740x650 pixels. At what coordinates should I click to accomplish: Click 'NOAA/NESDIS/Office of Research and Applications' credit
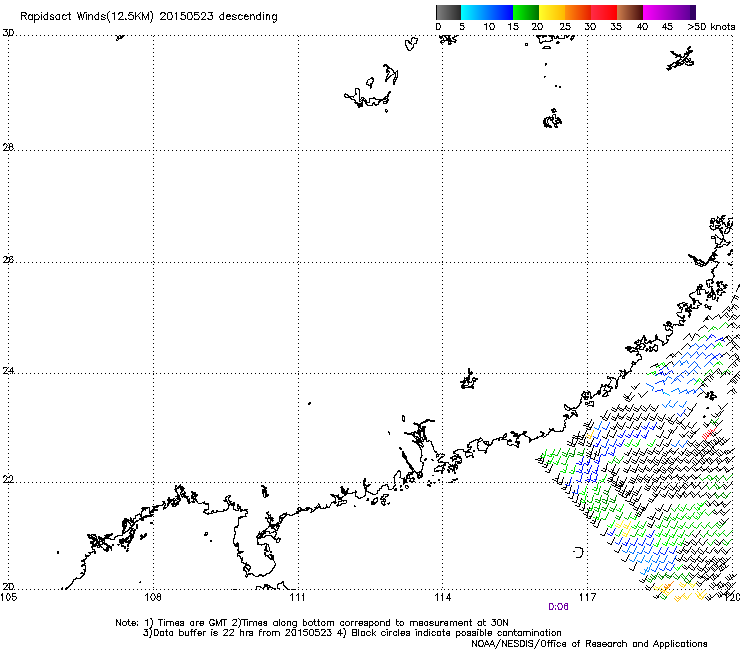click(x=589, y=644)
